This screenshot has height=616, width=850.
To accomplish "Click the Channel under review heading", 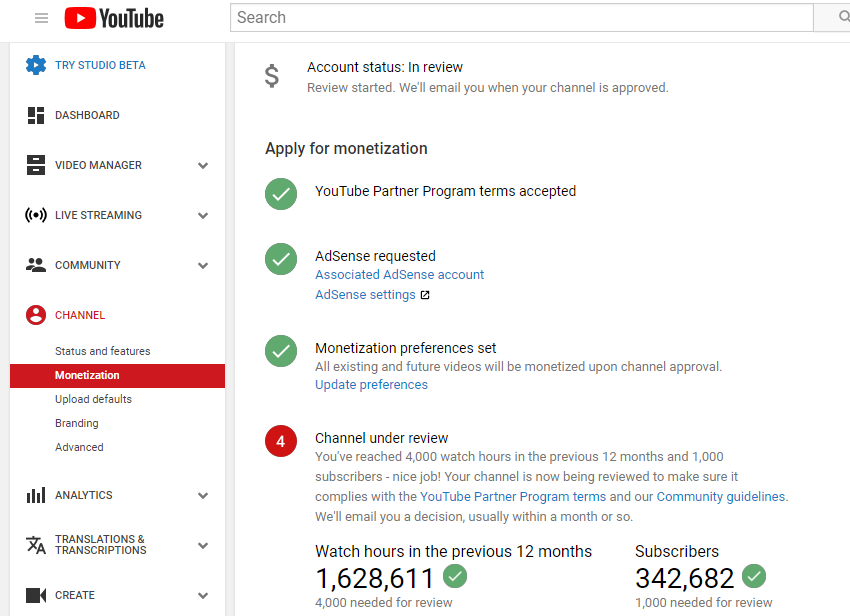I will (x=382, y=438).
